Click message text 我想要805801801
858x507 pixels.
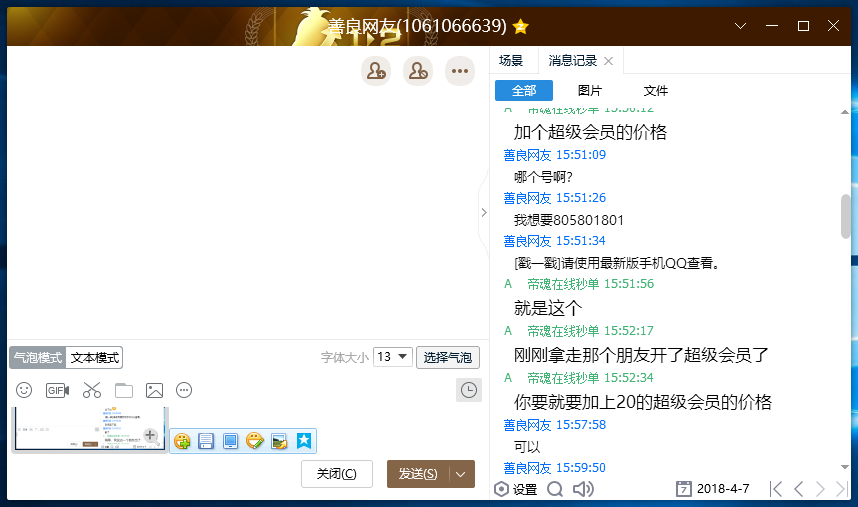pos(569,220)
